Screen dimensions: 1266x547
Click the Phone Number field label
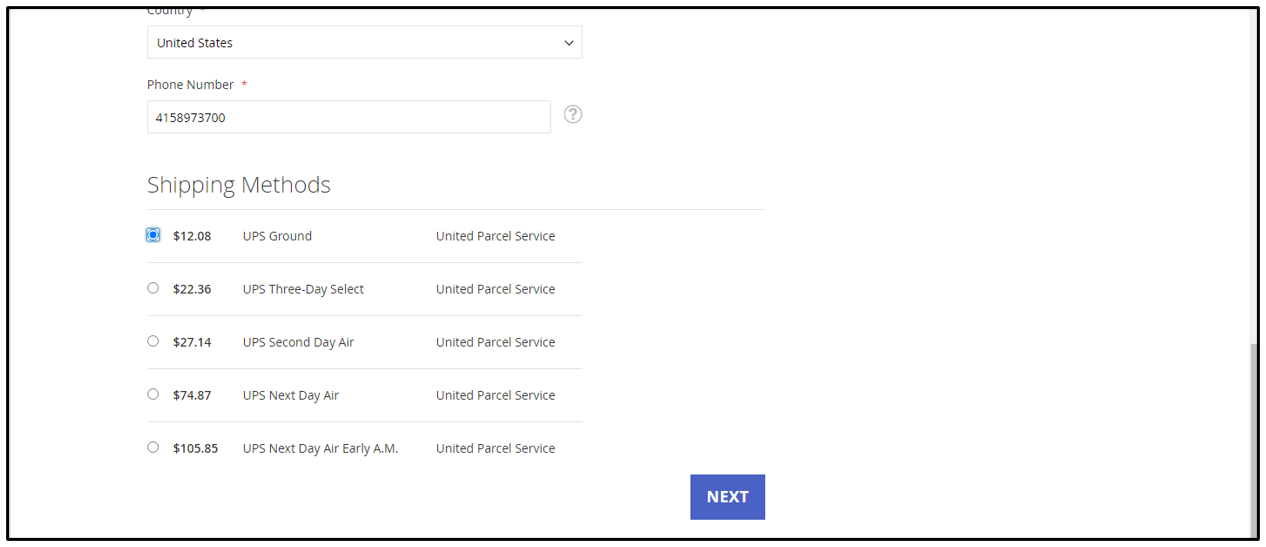click(x=190, y=85)
